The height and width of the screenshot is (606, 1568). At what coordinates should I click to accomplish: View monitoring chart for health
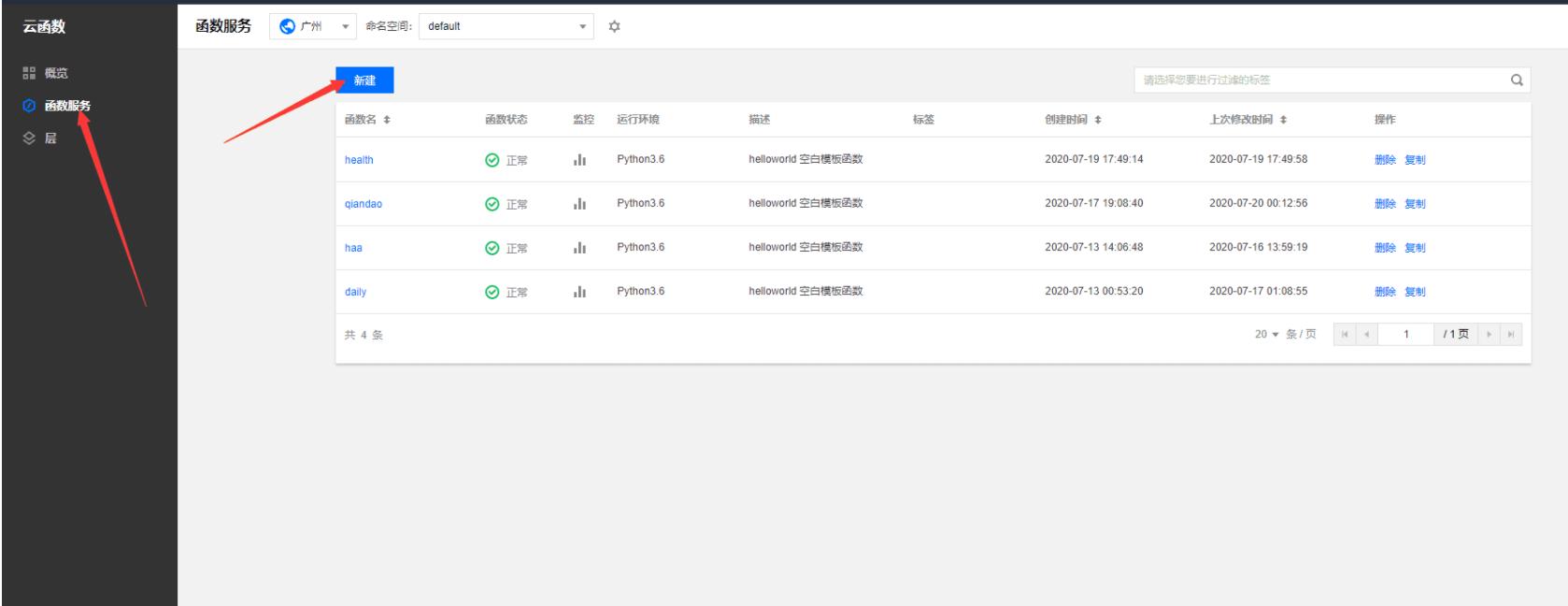tap(580, 160)
